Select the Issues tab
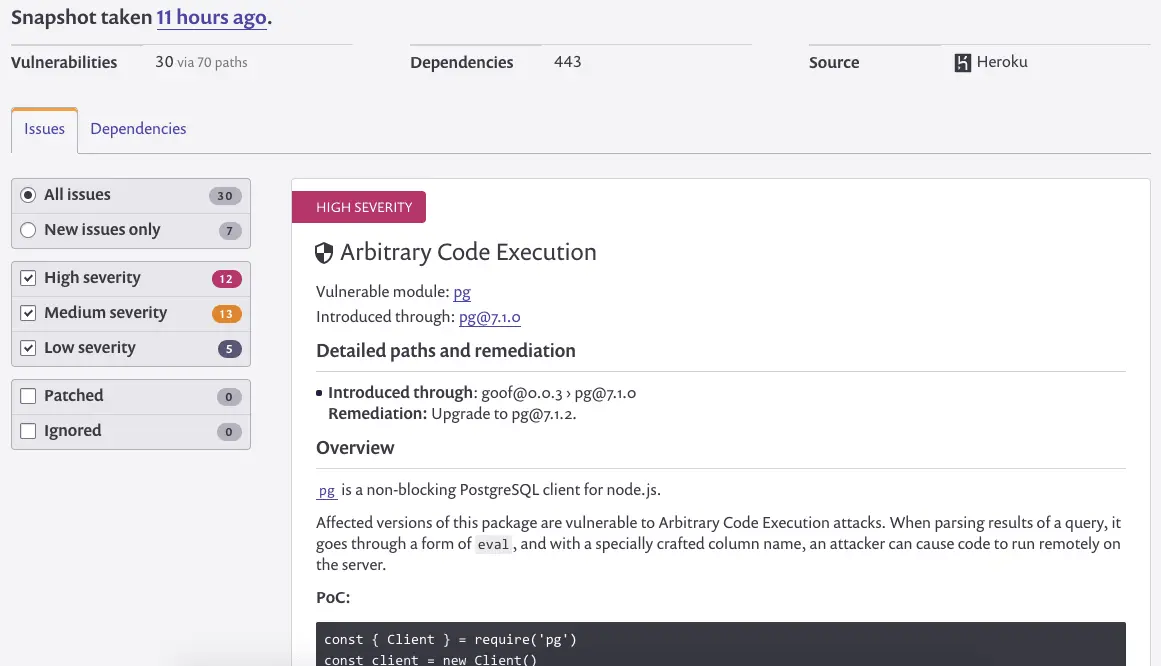This screenshot has height=666, width=1161. [44, 130]
